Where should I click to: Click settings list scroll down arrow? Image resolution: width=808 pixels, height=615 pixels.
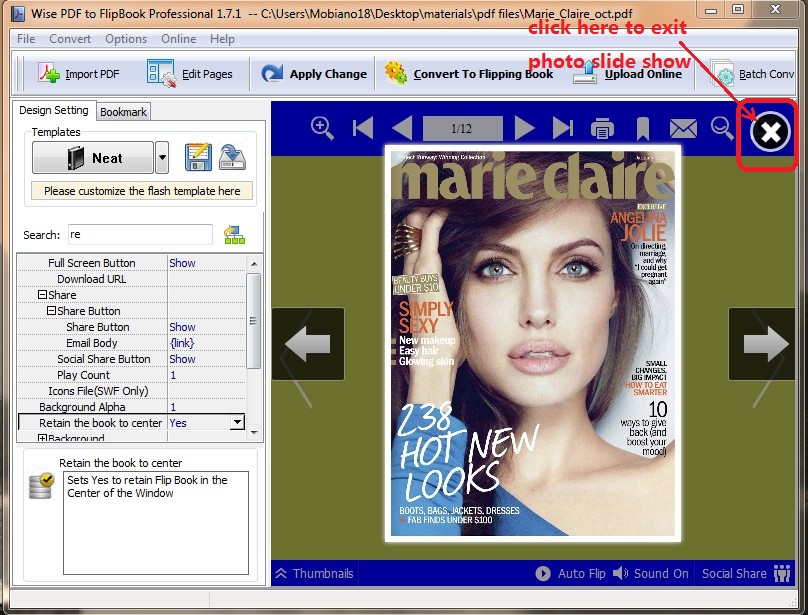[254, 433]
